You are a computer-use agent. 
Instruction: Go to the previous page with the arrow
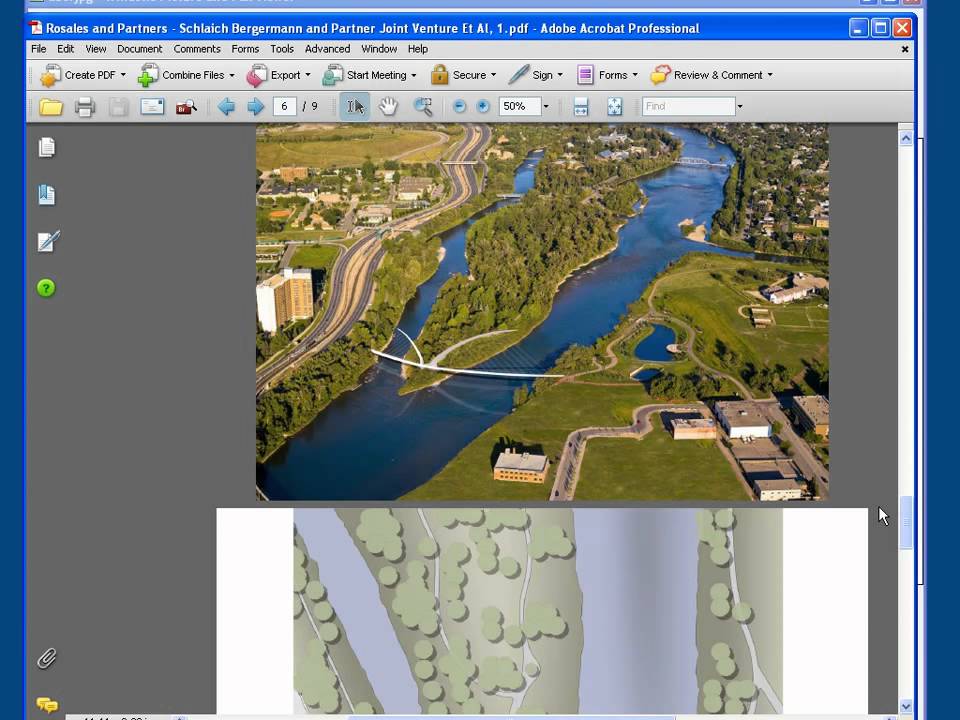(x=226, y=107)
